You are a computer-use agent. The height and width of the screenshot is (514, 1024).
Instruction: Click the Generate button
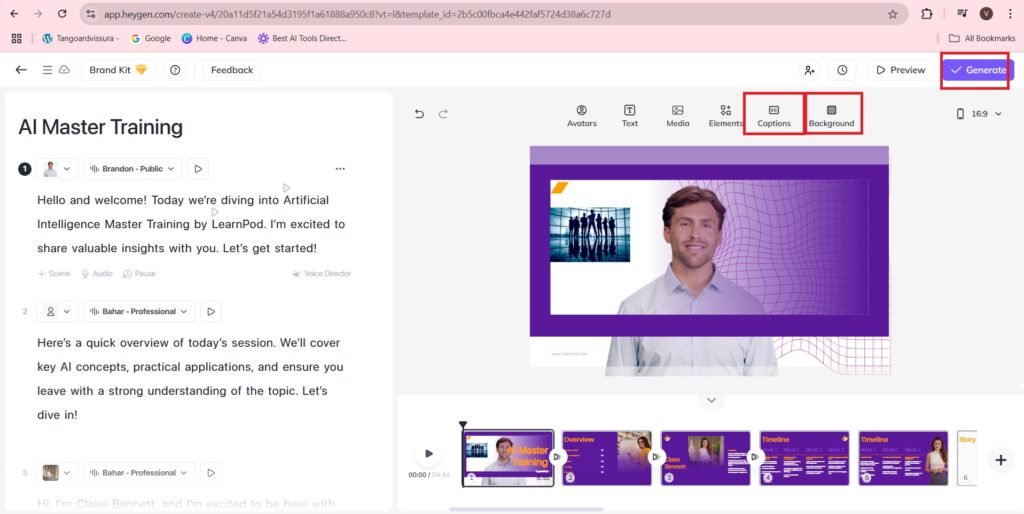click(x=978, y=70)
